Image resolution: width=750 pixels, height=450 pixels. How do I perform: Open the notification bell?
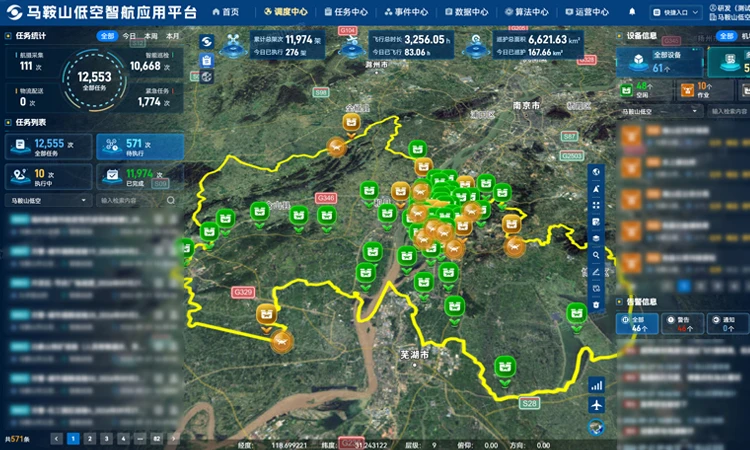(632, 11)
